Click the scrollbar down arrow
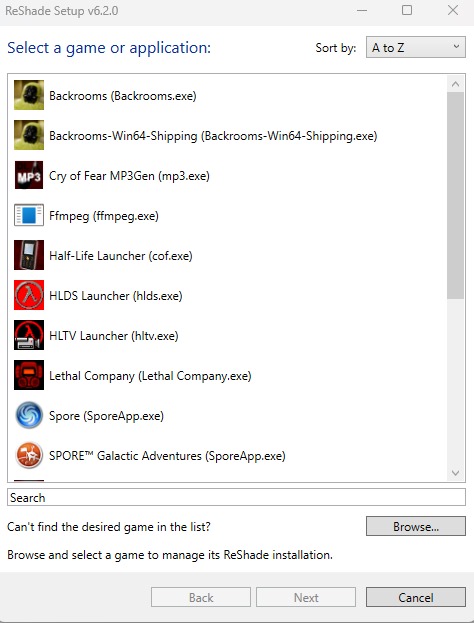Image resolution: width=474 pixels, height=623 pixels. (x=455, y=473)
